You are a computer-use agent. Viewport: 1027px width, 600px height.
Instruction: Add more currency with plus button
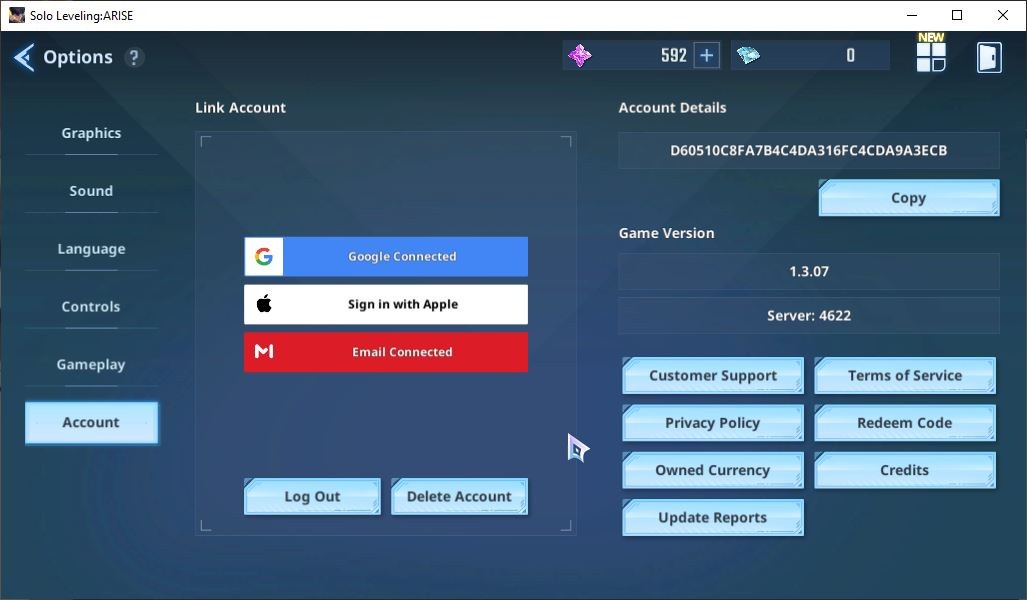pyautogui.click(x=707, y=56)
